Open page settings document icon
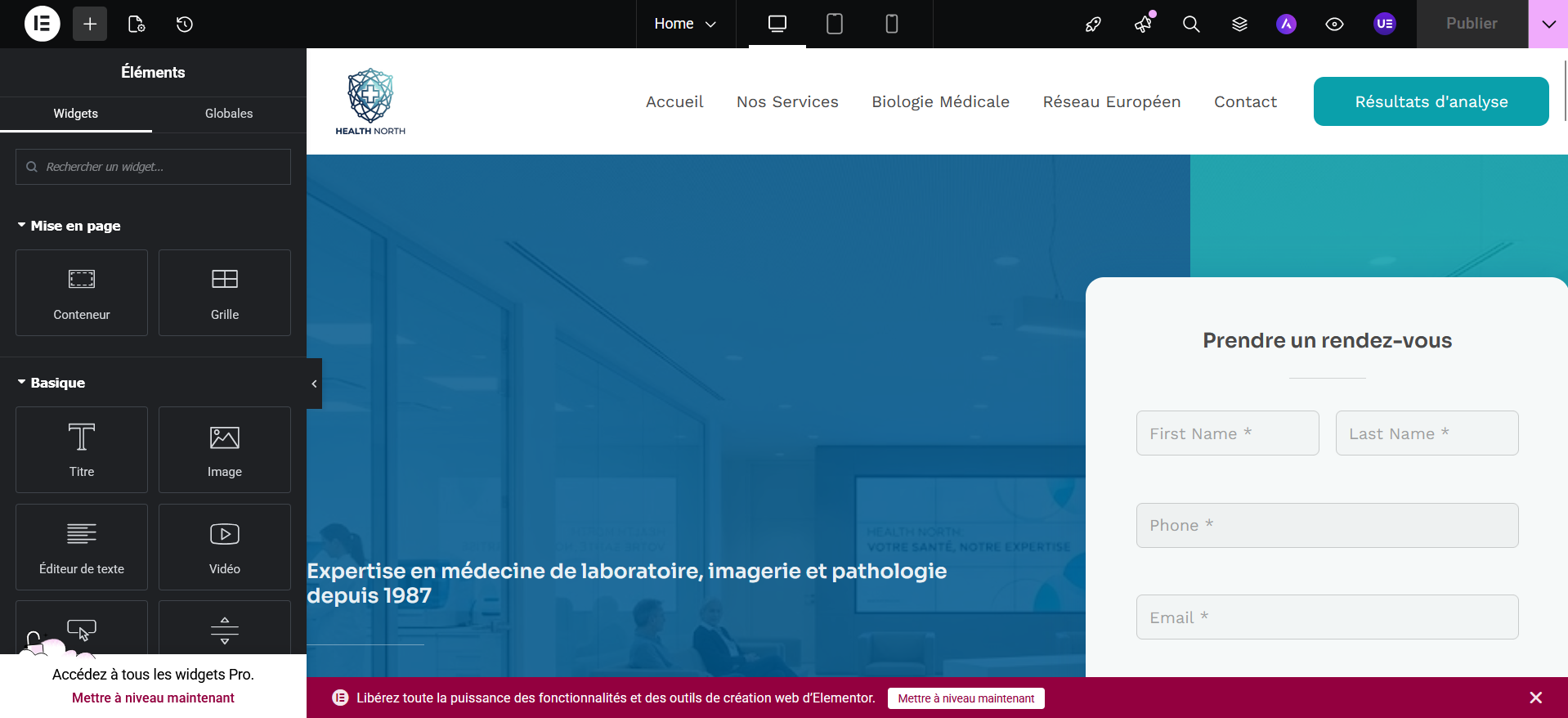The width and height of the screenshot is (1568, 718). click(x=137, y=24)
